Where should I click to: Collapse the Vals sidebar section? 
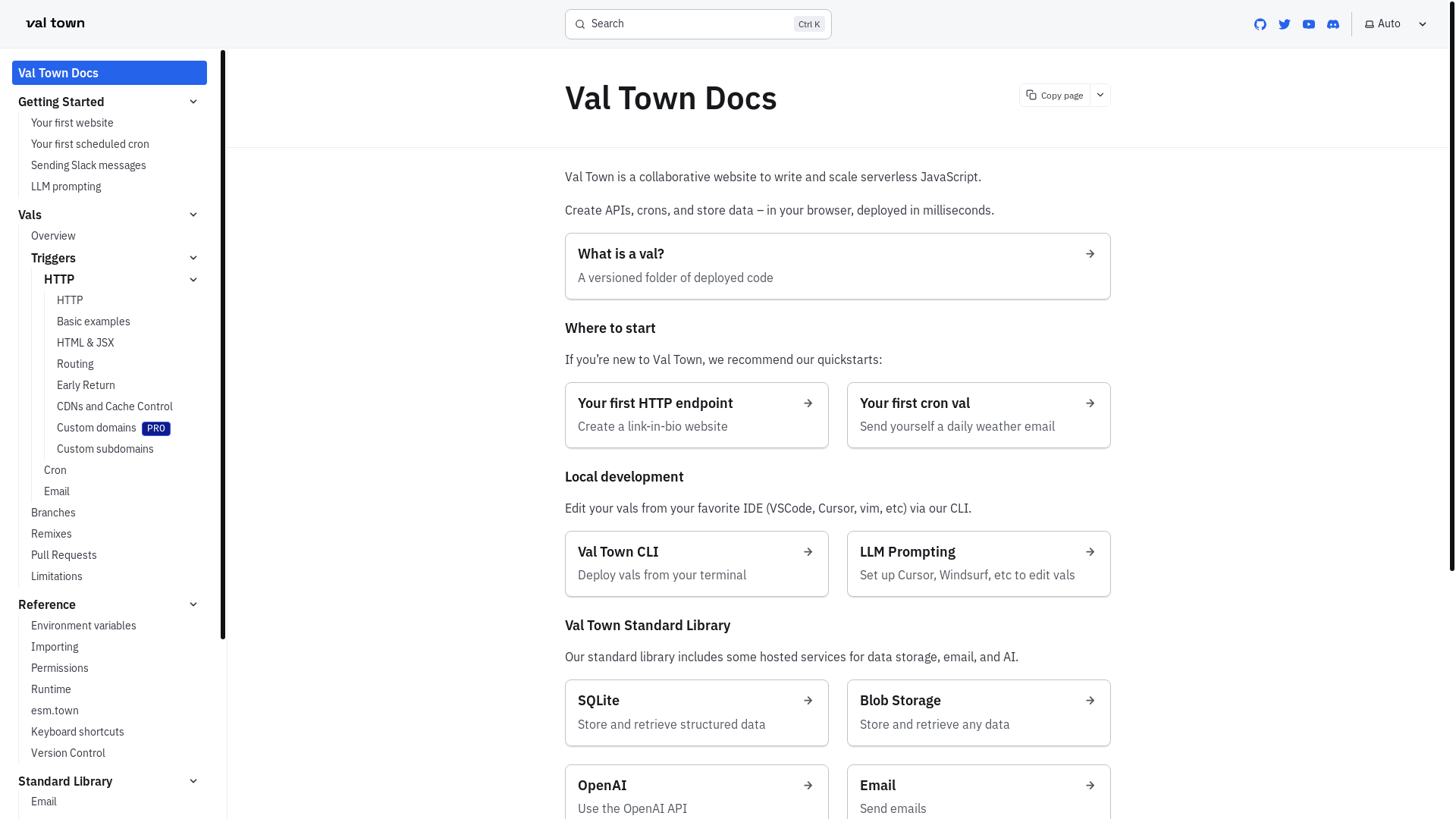[193, 215]
